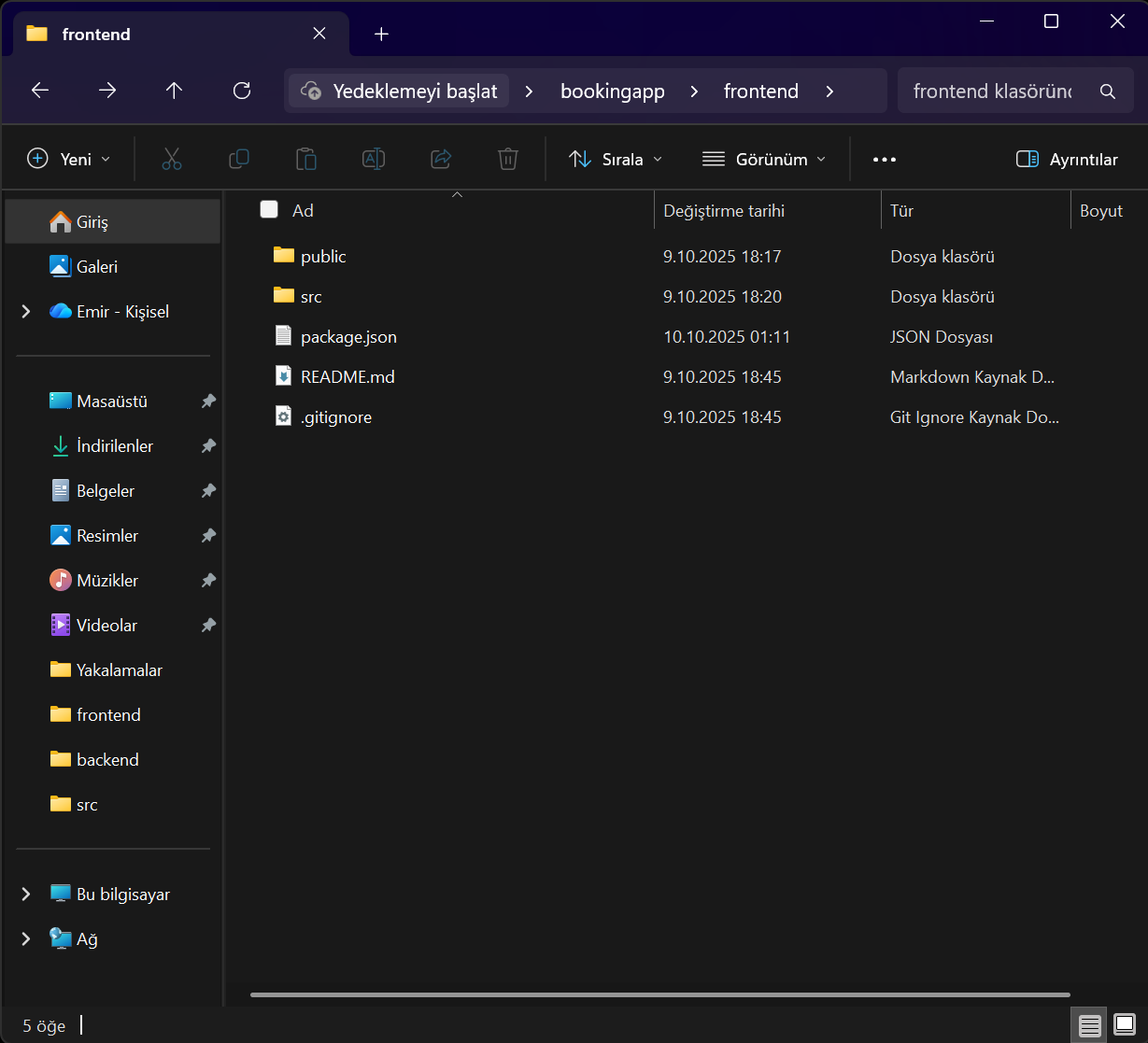The image size is (1148, 1043).
Task: Click the Share icon in toolbar
Action: [x=441, y=159]
